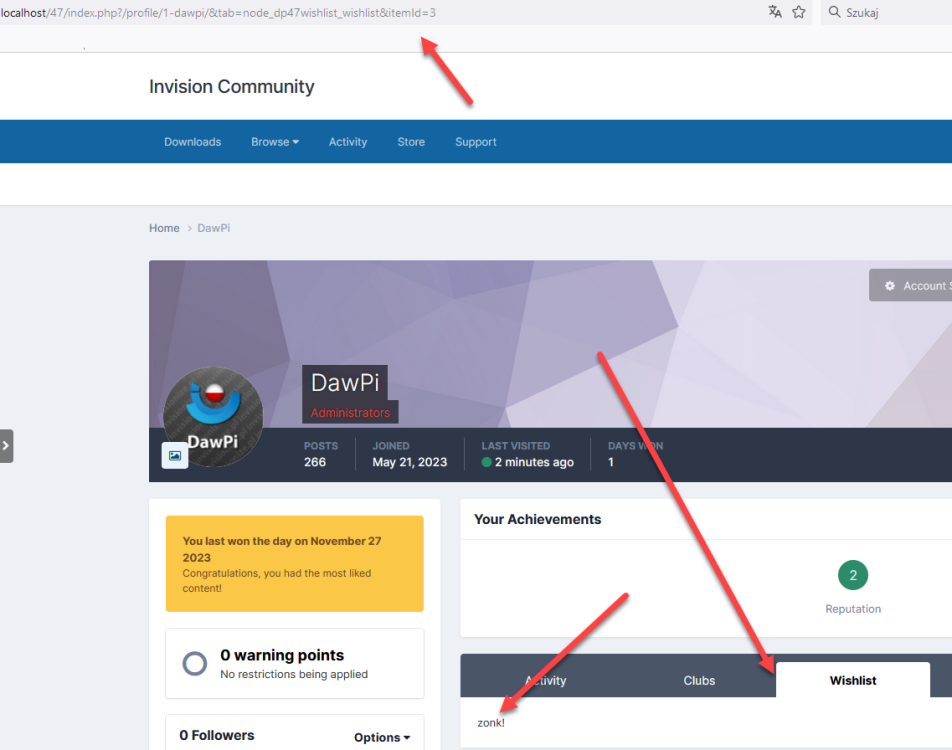Bookmark this page with the star icon
This screenshot has width=952, height=750.
(799, 12)
